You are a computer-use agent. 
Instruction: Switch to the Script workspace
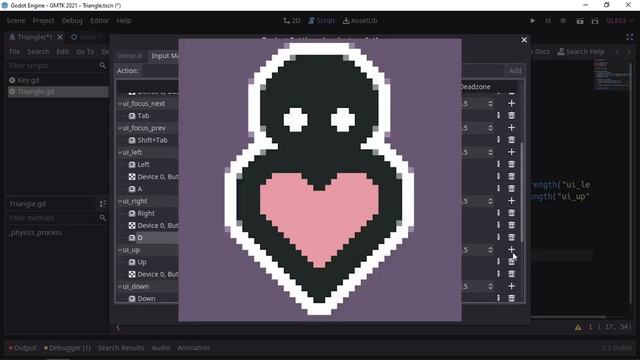[x=322, y=20]
